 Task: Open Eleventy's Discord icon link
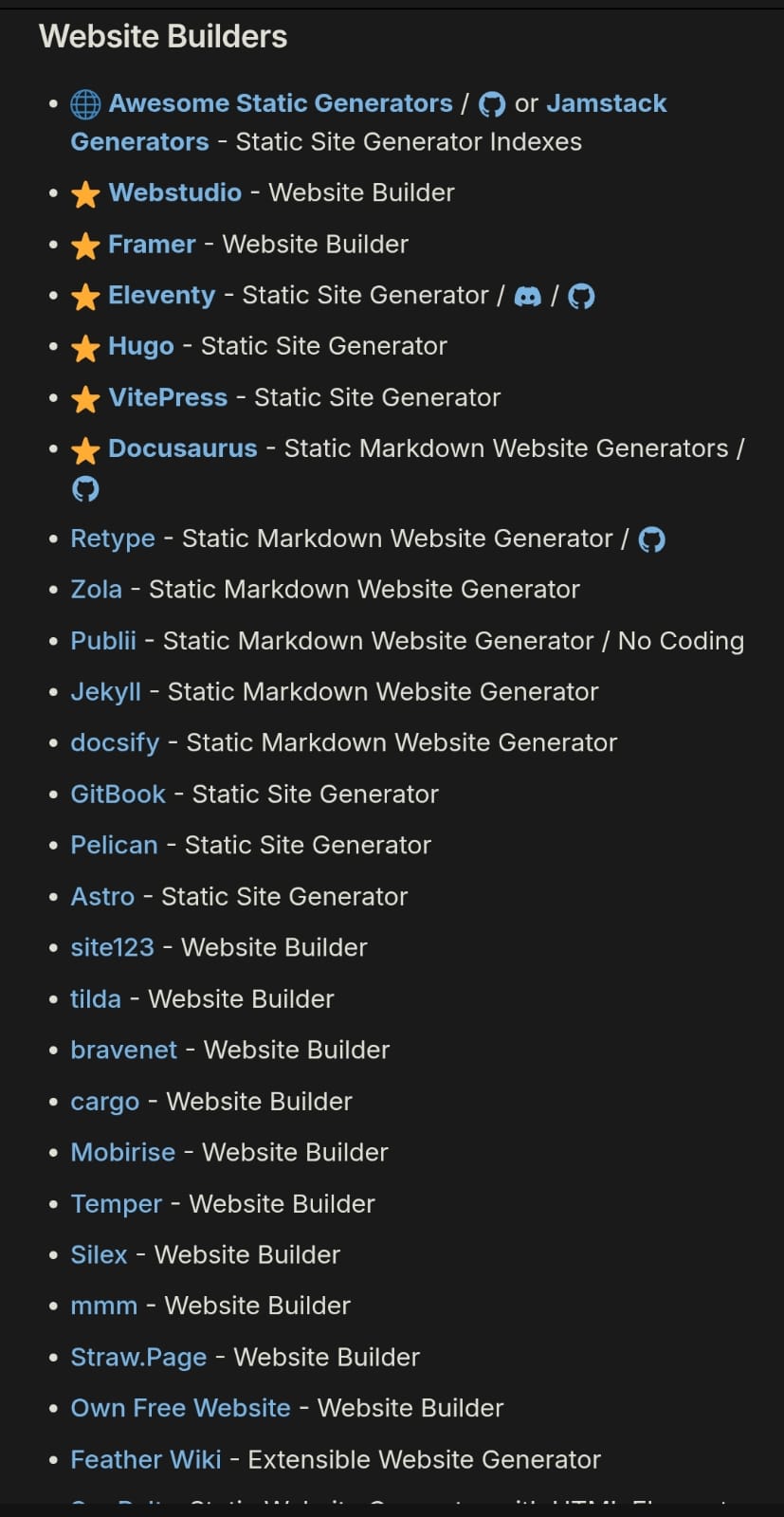pos(528,297)
